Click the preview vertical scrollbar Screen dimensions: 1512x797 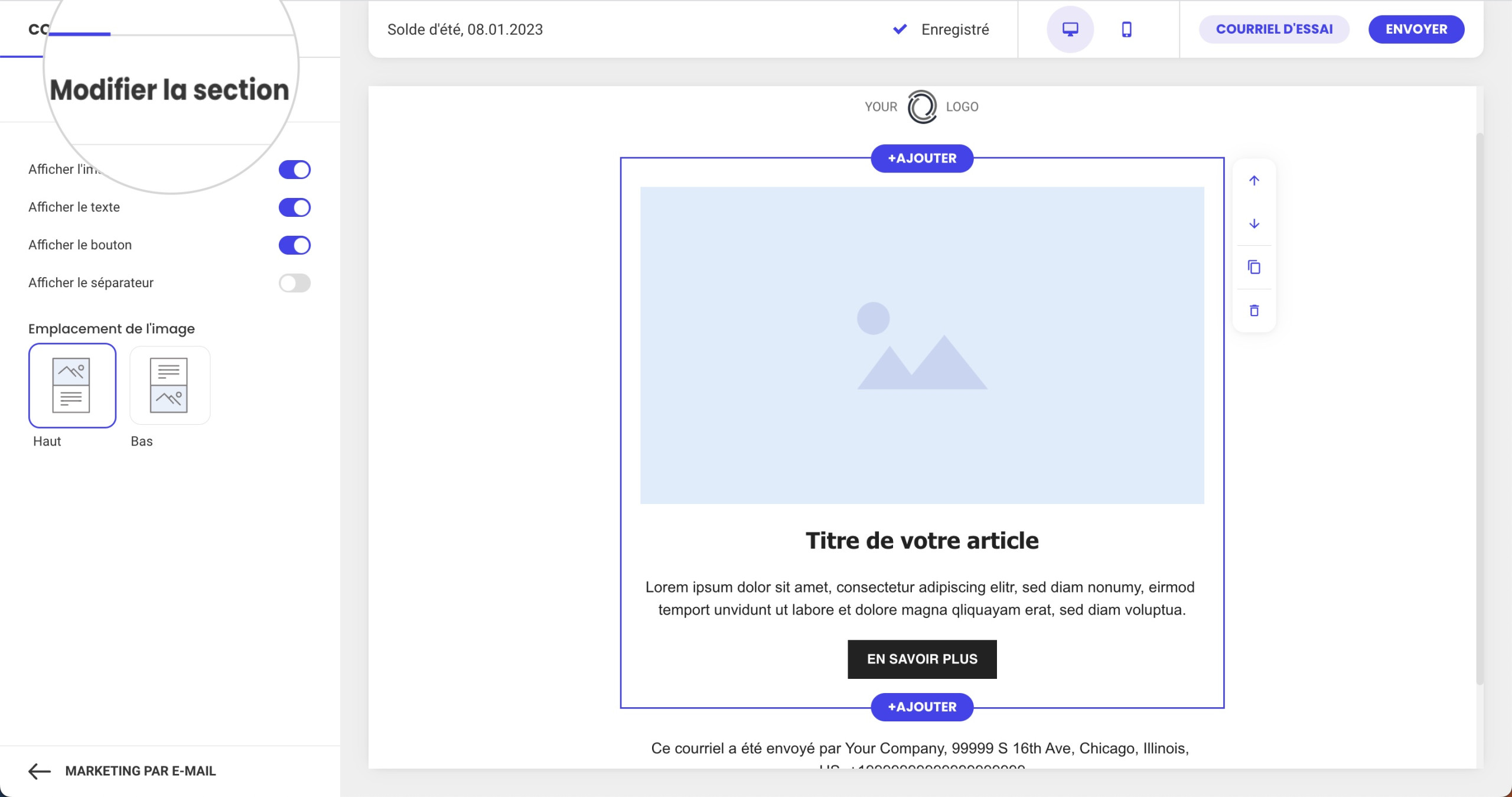(x=1480, y=408)
